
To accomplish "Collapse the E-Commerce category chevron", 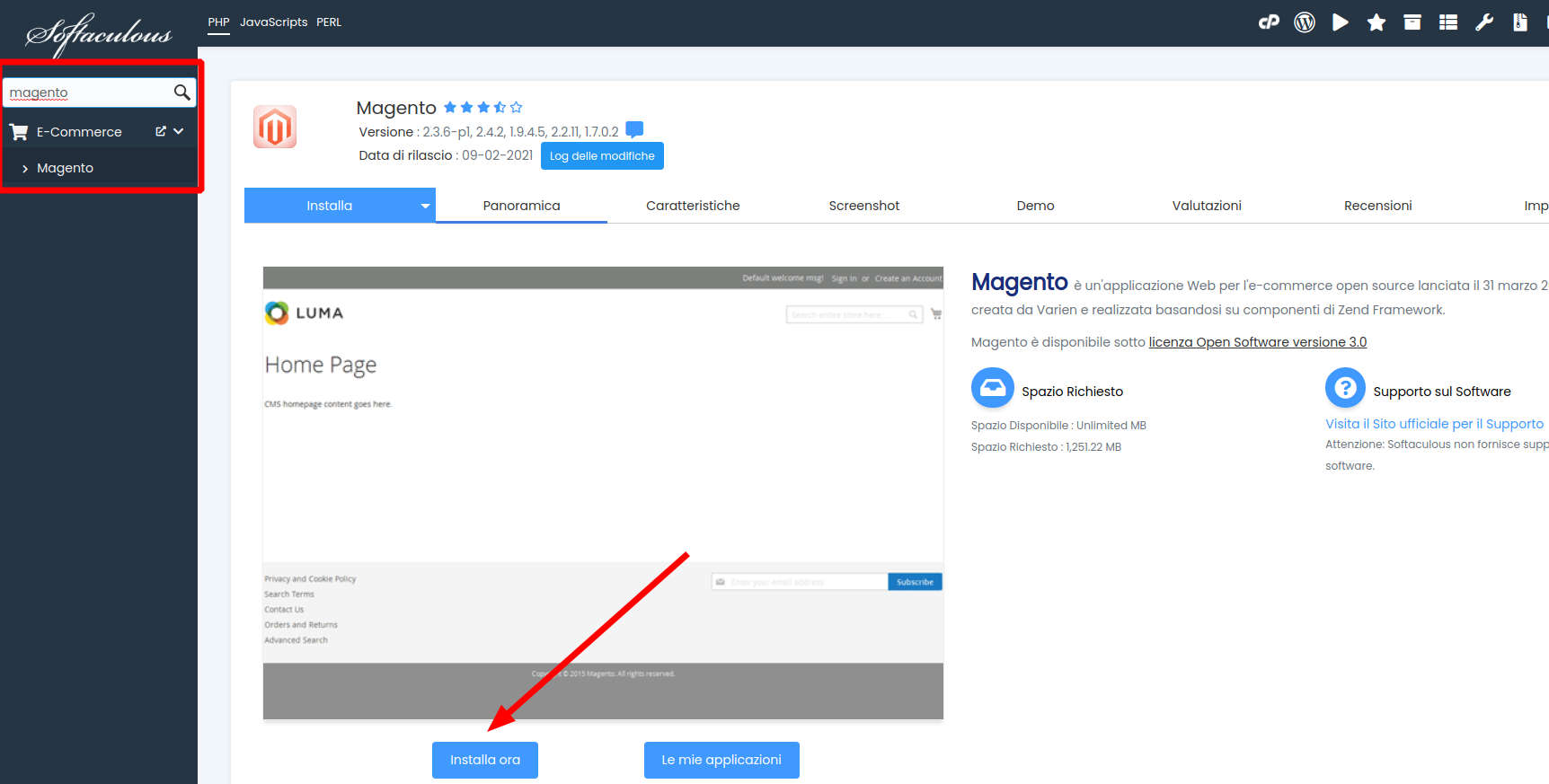I will click(179, 131).
